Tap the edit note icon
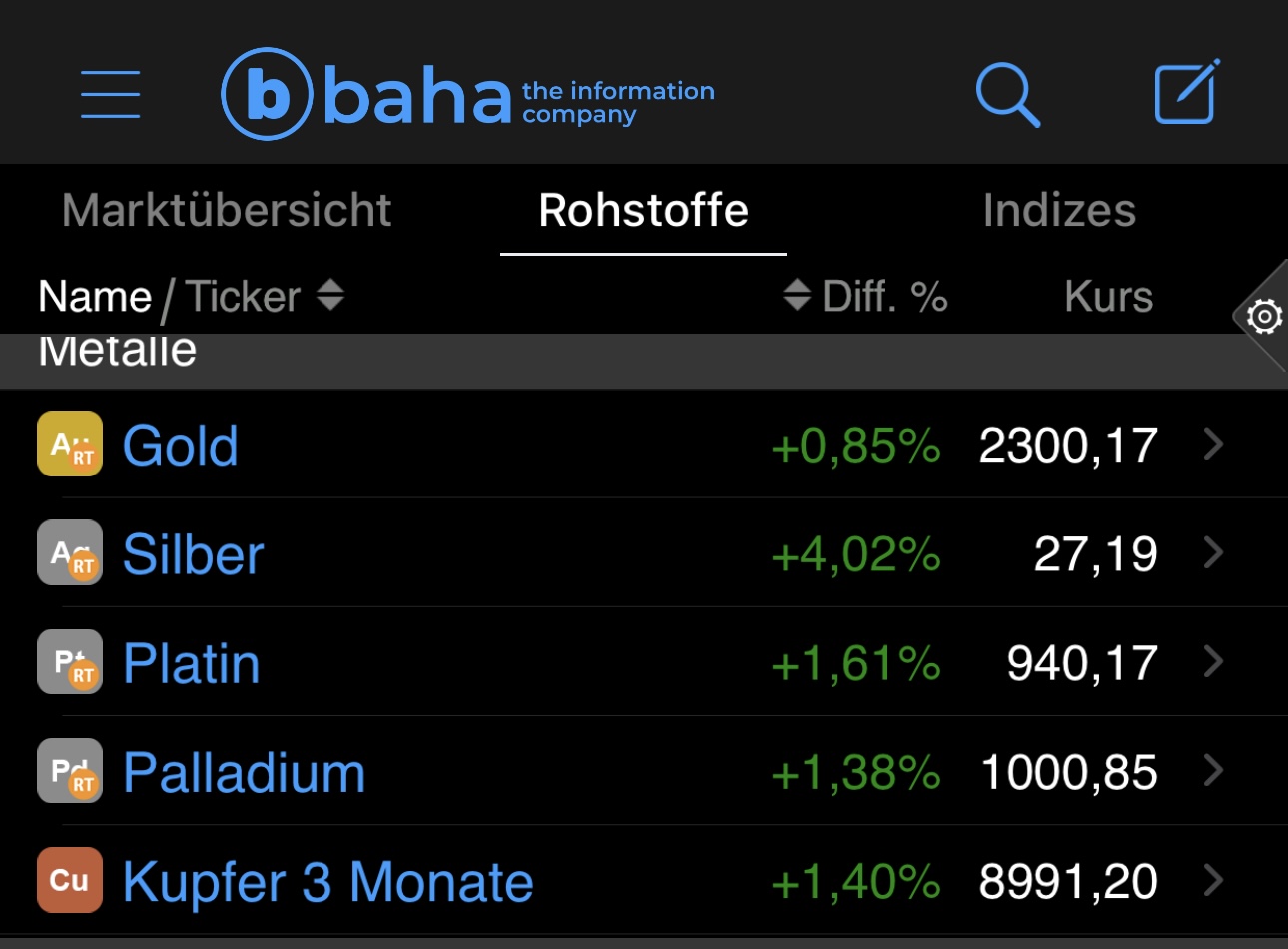The image size is (1288, 949). pyautogui.click(x=1186, y=93)
